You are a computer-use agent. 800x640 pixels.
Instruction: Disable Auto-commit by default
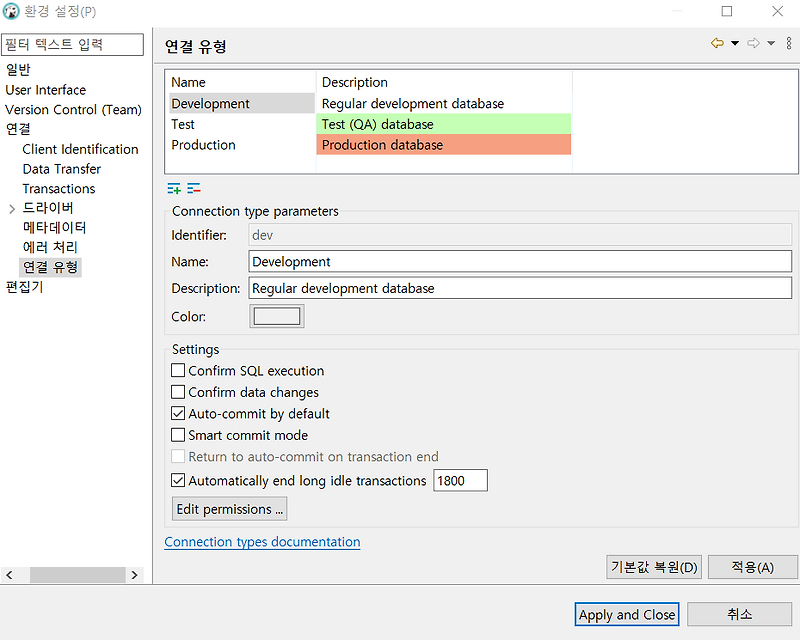coord(178,412)
